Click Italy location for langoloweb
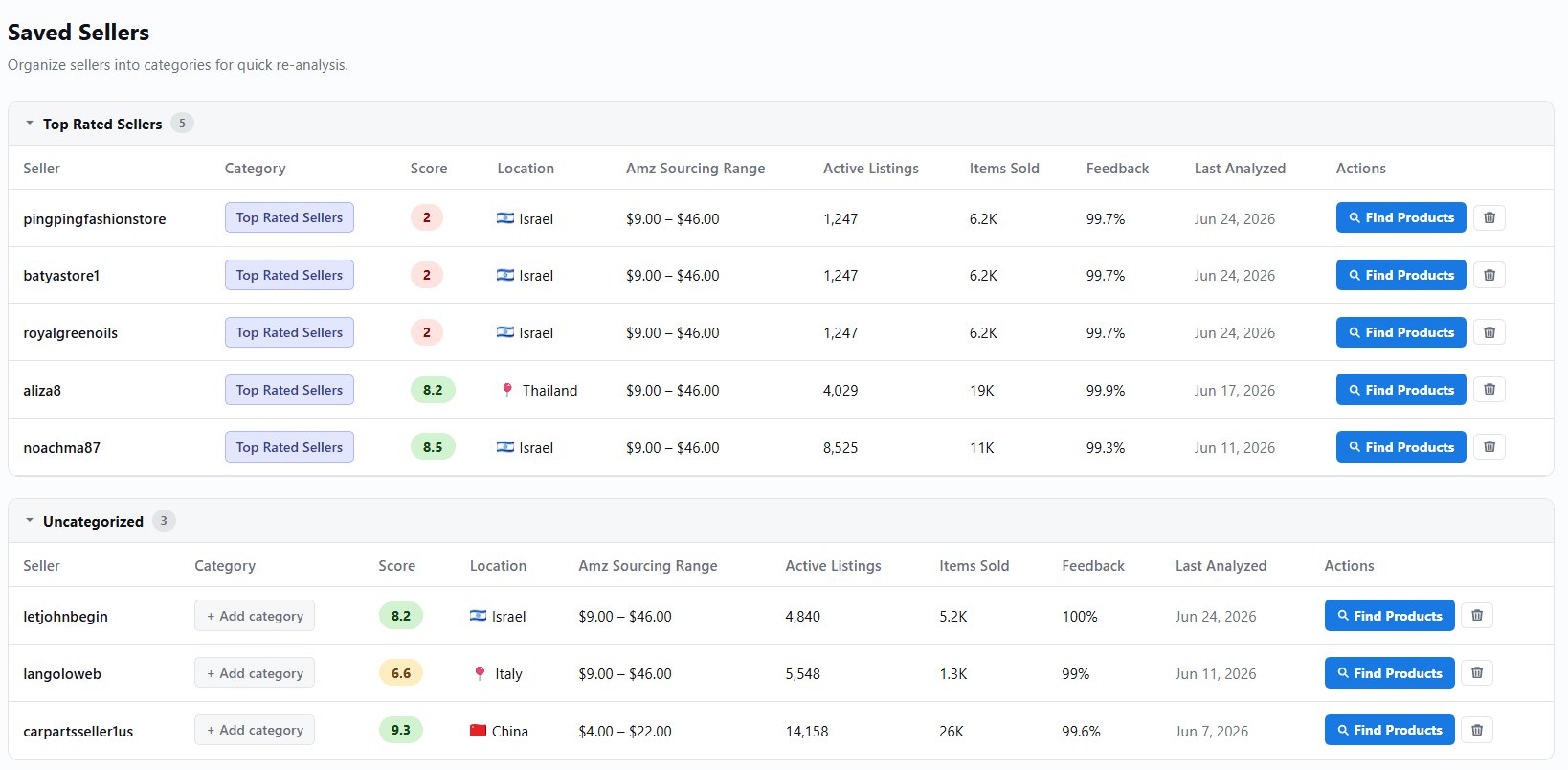1568x770 pixels. pos(498,674)
